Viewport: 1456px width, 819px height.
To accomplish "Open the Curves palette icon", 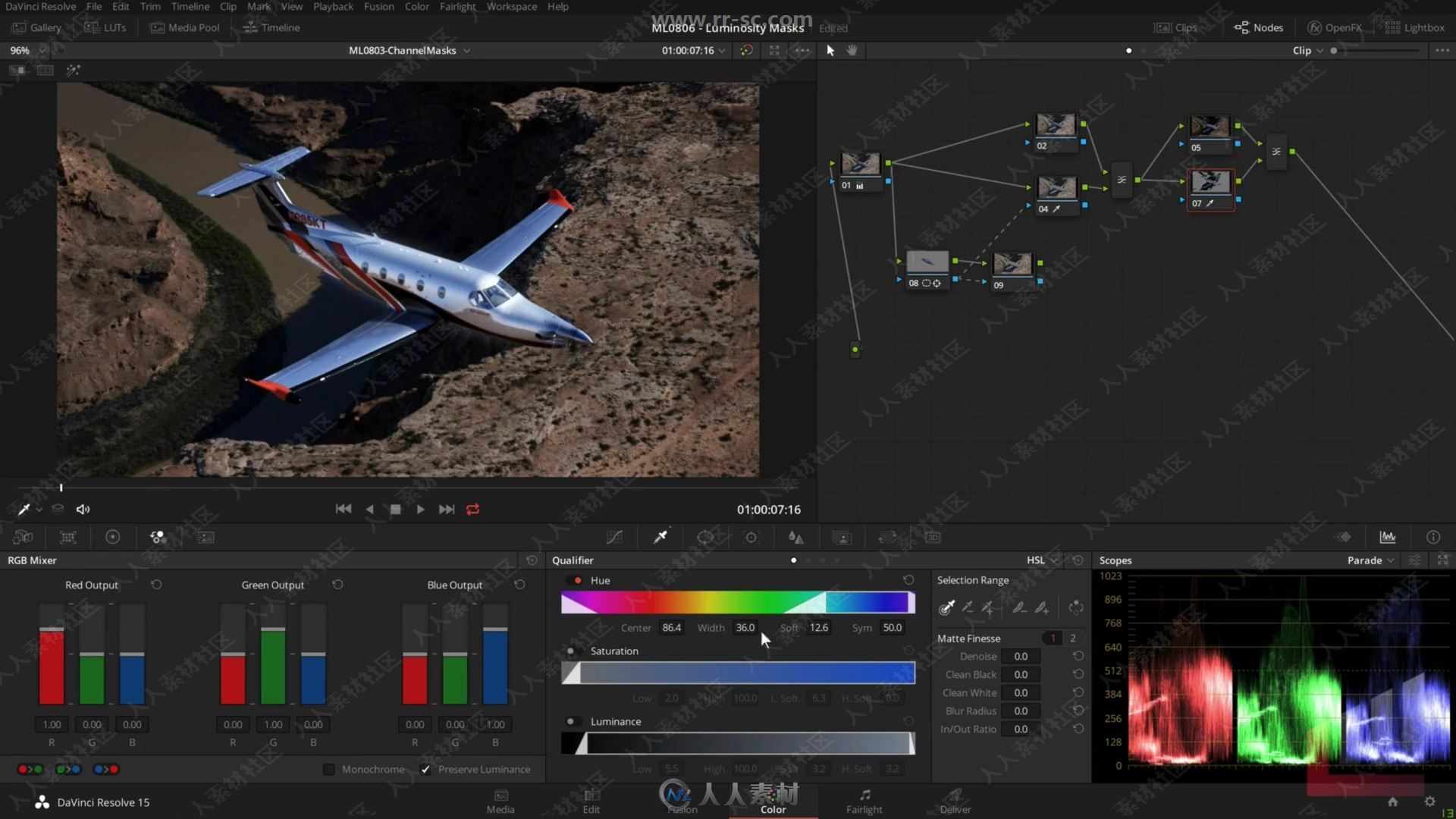I will (614, 537).
